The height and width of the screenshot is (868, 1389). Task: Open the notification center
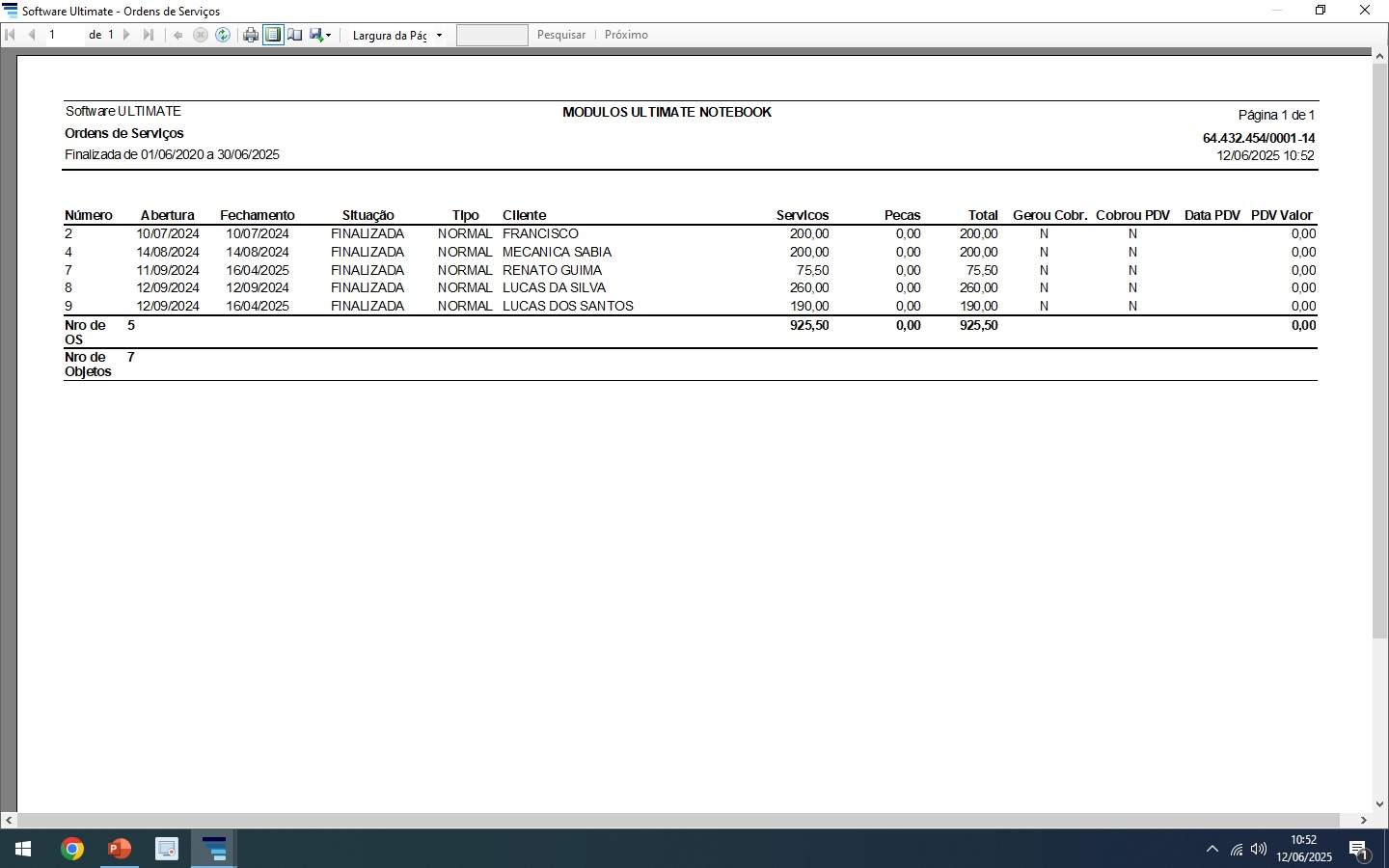pos(1359,850)
